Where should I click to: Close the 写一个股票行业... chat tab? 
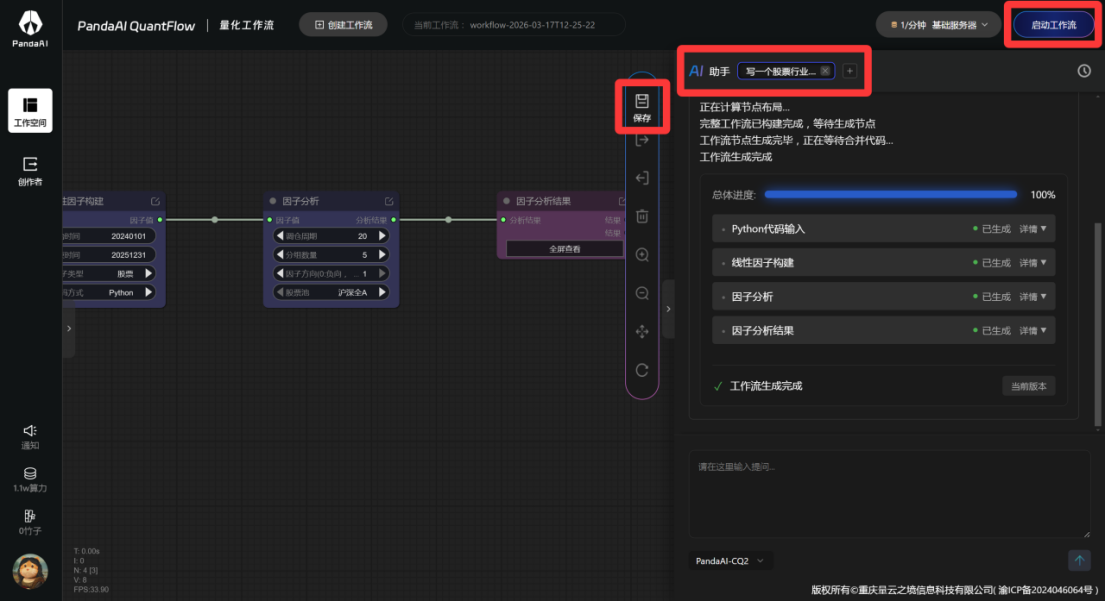[825, 71]
